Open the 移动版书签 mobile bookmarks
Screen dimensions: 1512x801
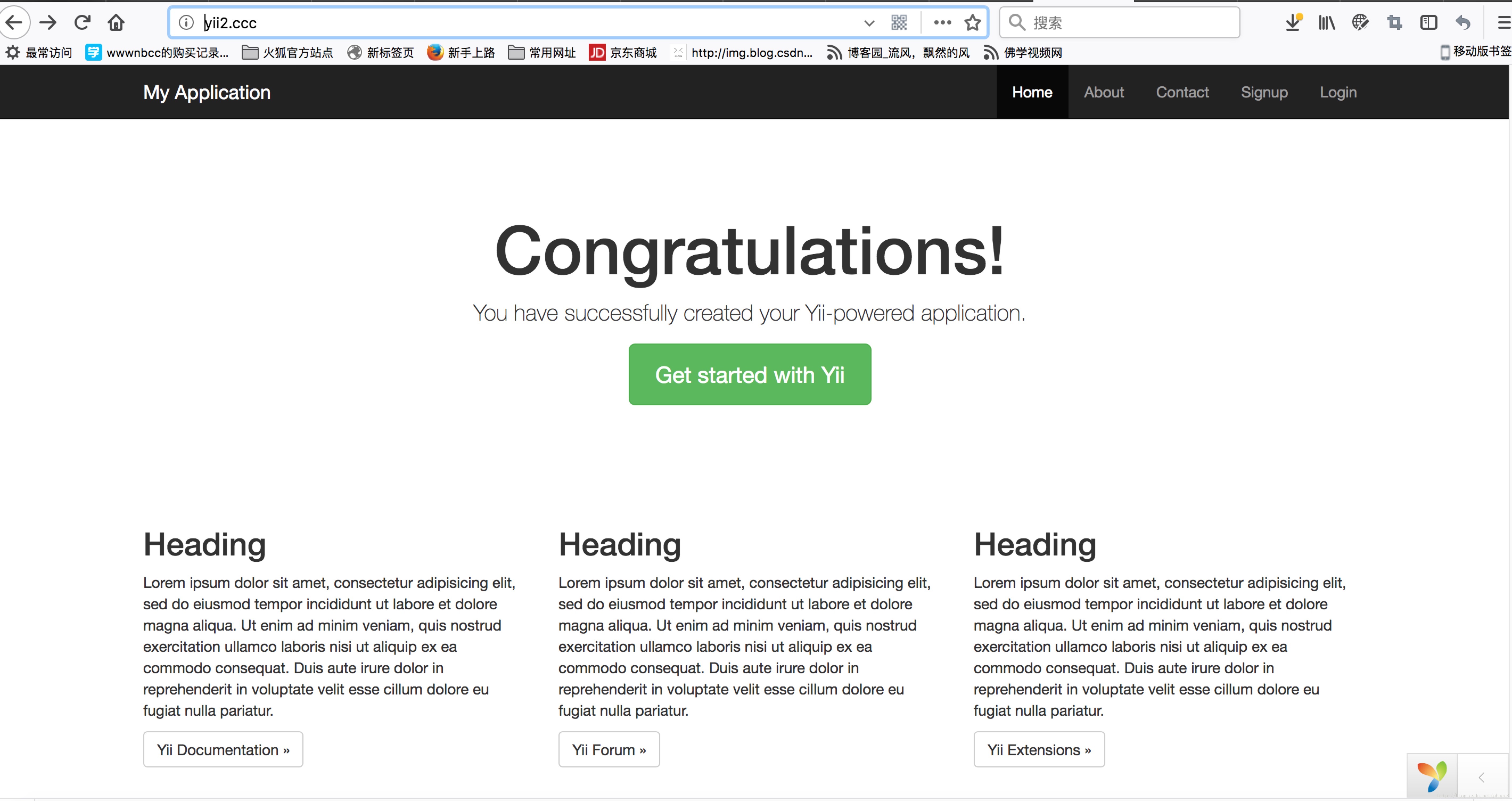tap(1476, 52)
